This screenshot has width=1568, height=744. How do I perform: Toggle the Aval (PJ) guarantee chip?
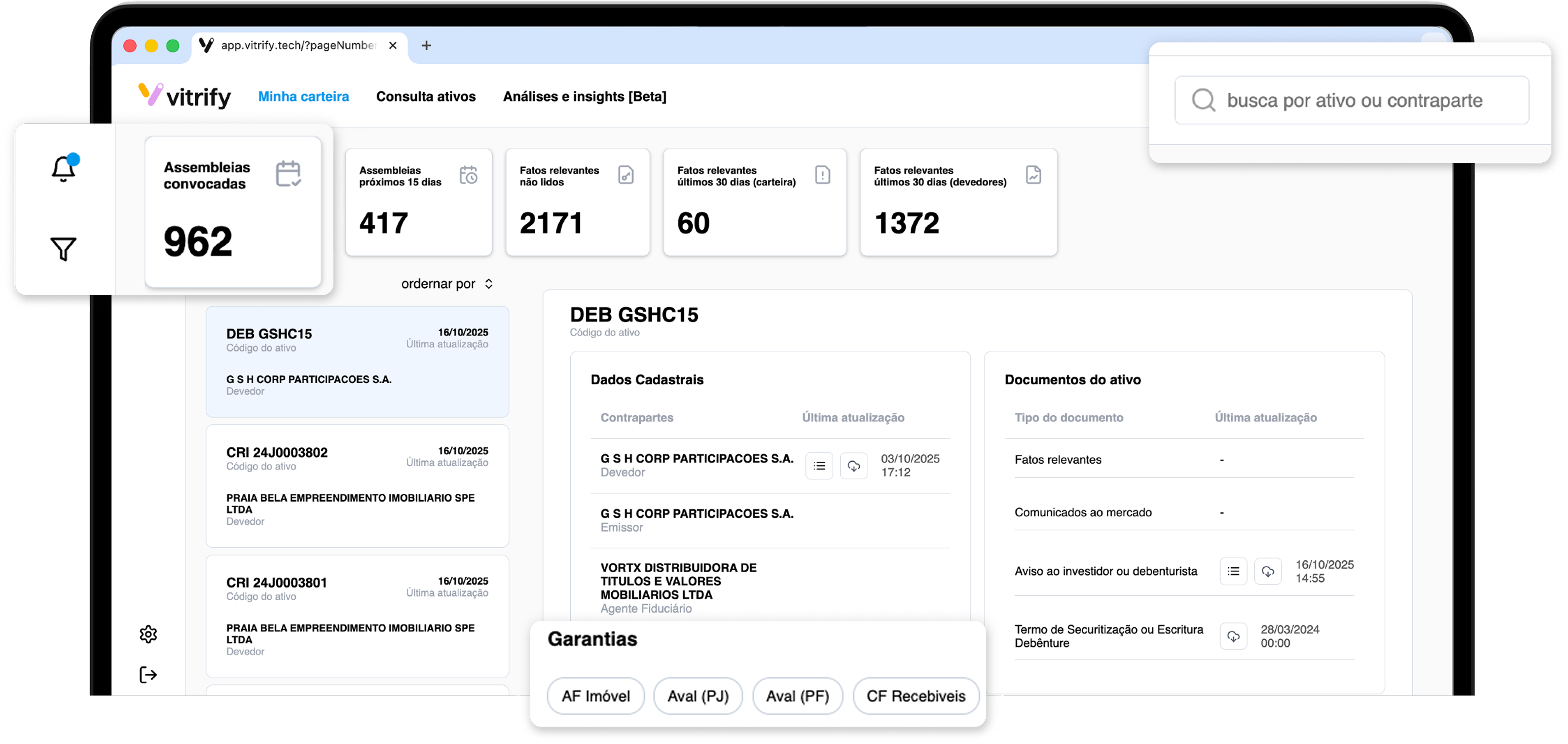tap(697, 696)
